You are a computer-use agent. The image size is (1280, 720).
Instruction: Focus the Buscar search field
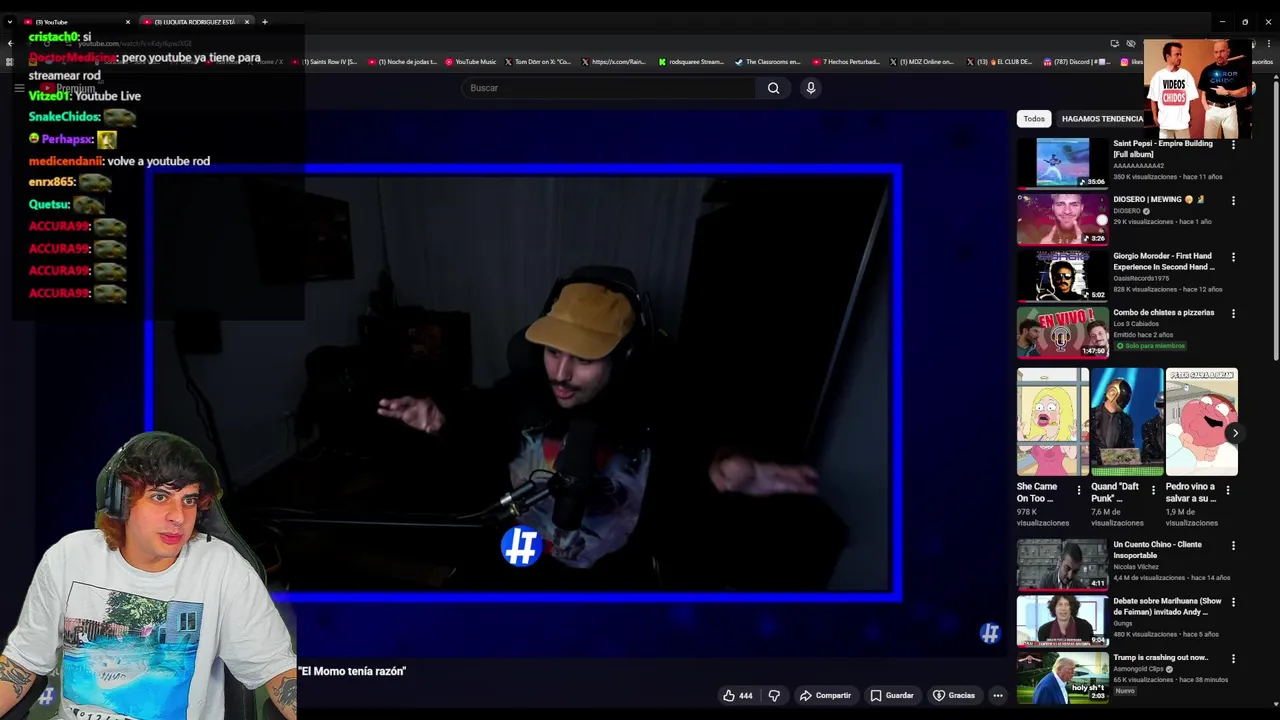(x=610, y=88)
